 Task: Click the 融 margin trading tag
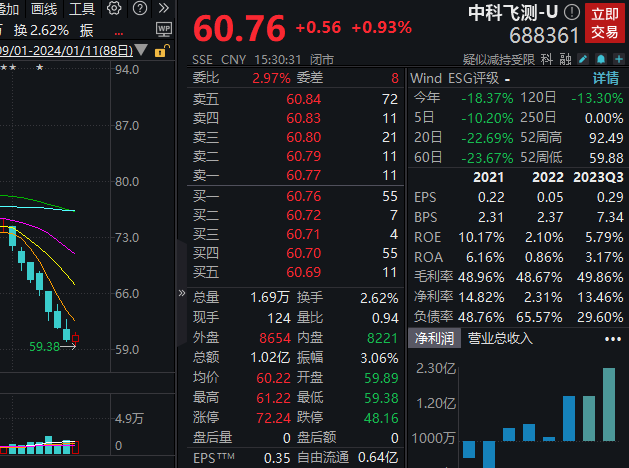(565, 60)
